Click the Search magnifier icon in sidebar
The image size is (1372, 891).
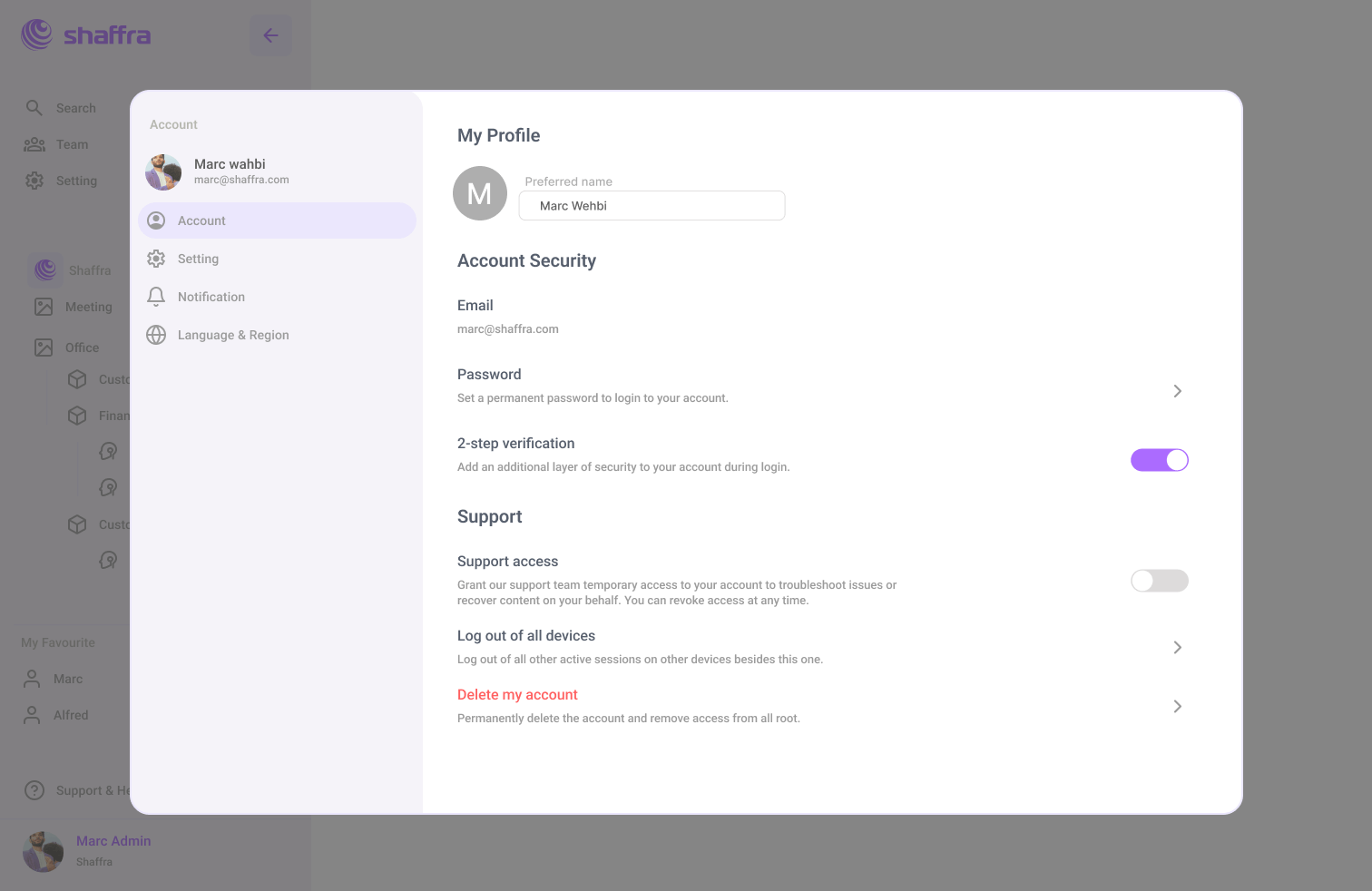[34, 108]
